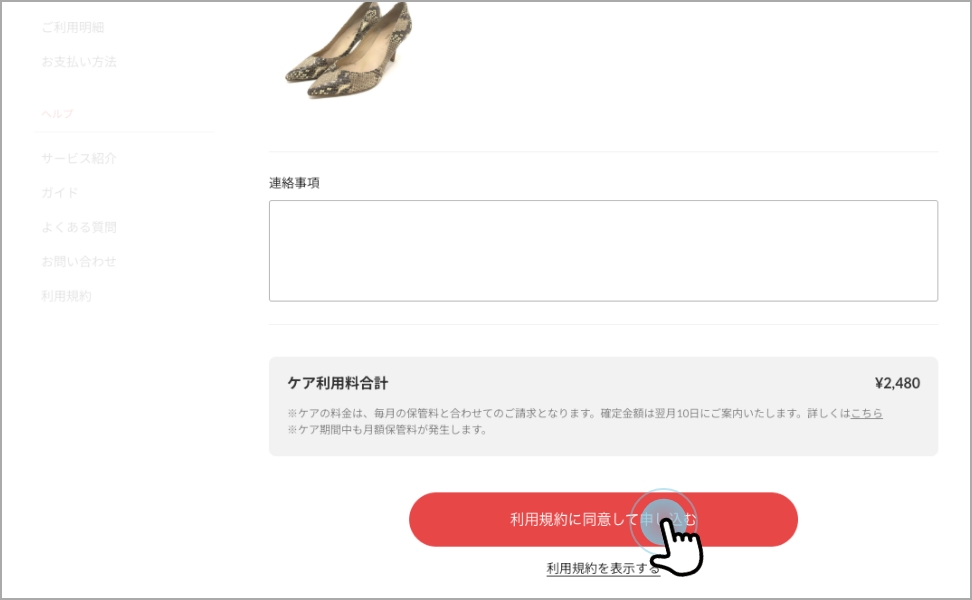
Task: Click the red 利用規約に同意して申し込む button
Action: pos(603,519)
